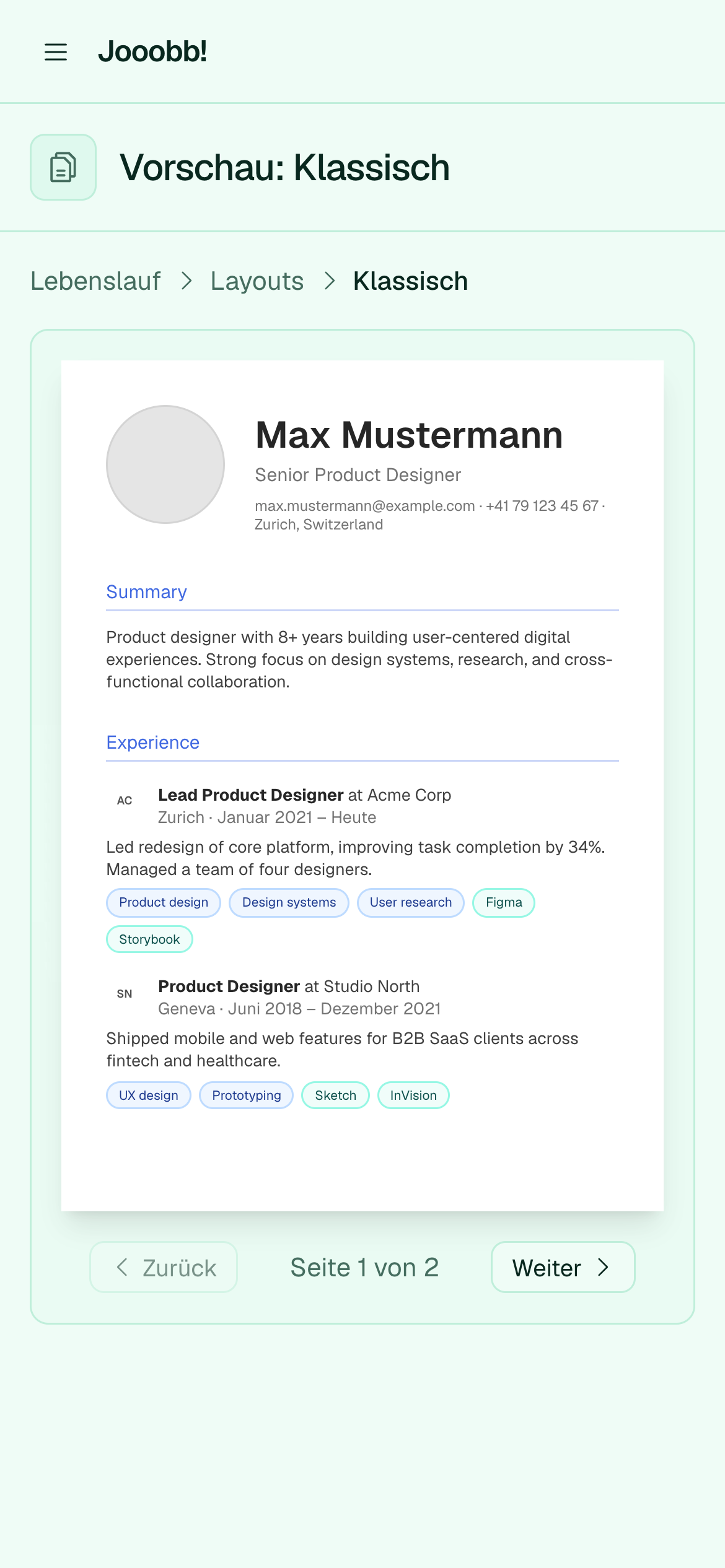Click chevron between Lebenslauf and Layouts

point(187,281)
